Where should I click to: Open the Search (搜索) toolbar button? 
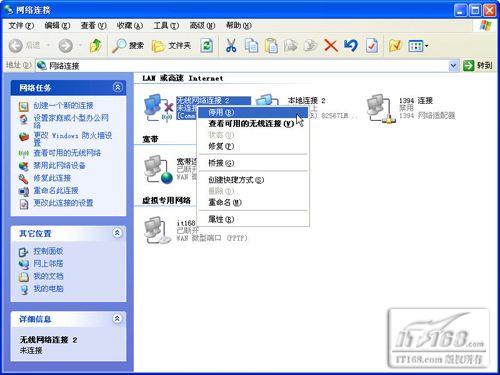[128, 45]
